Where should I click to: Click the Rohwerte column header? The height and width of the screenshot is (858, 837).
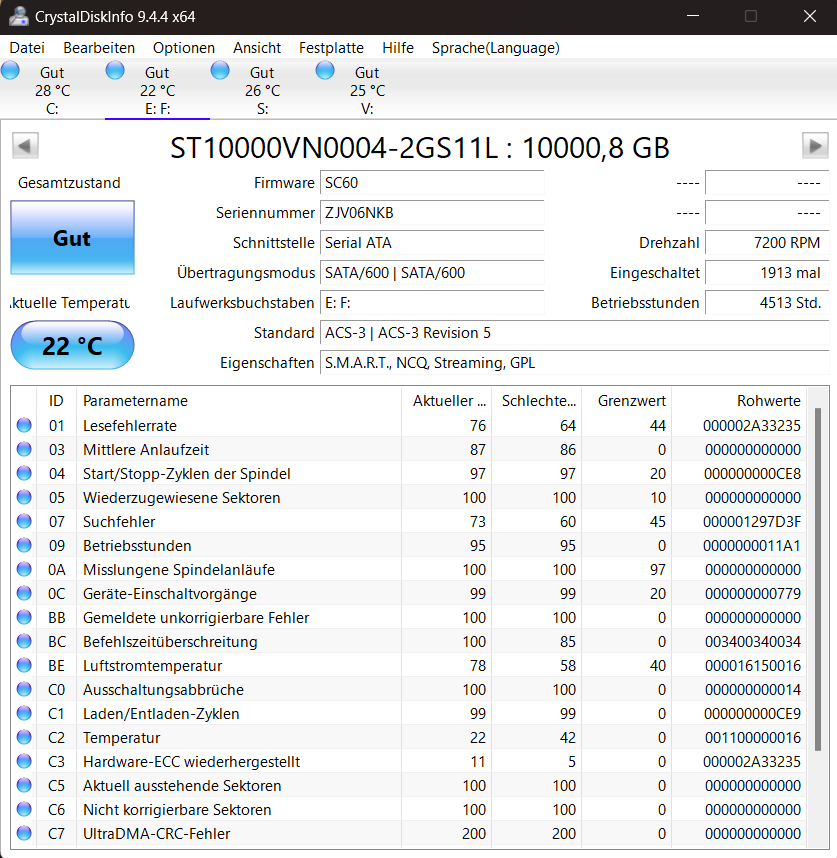click(x=739, y=401)
